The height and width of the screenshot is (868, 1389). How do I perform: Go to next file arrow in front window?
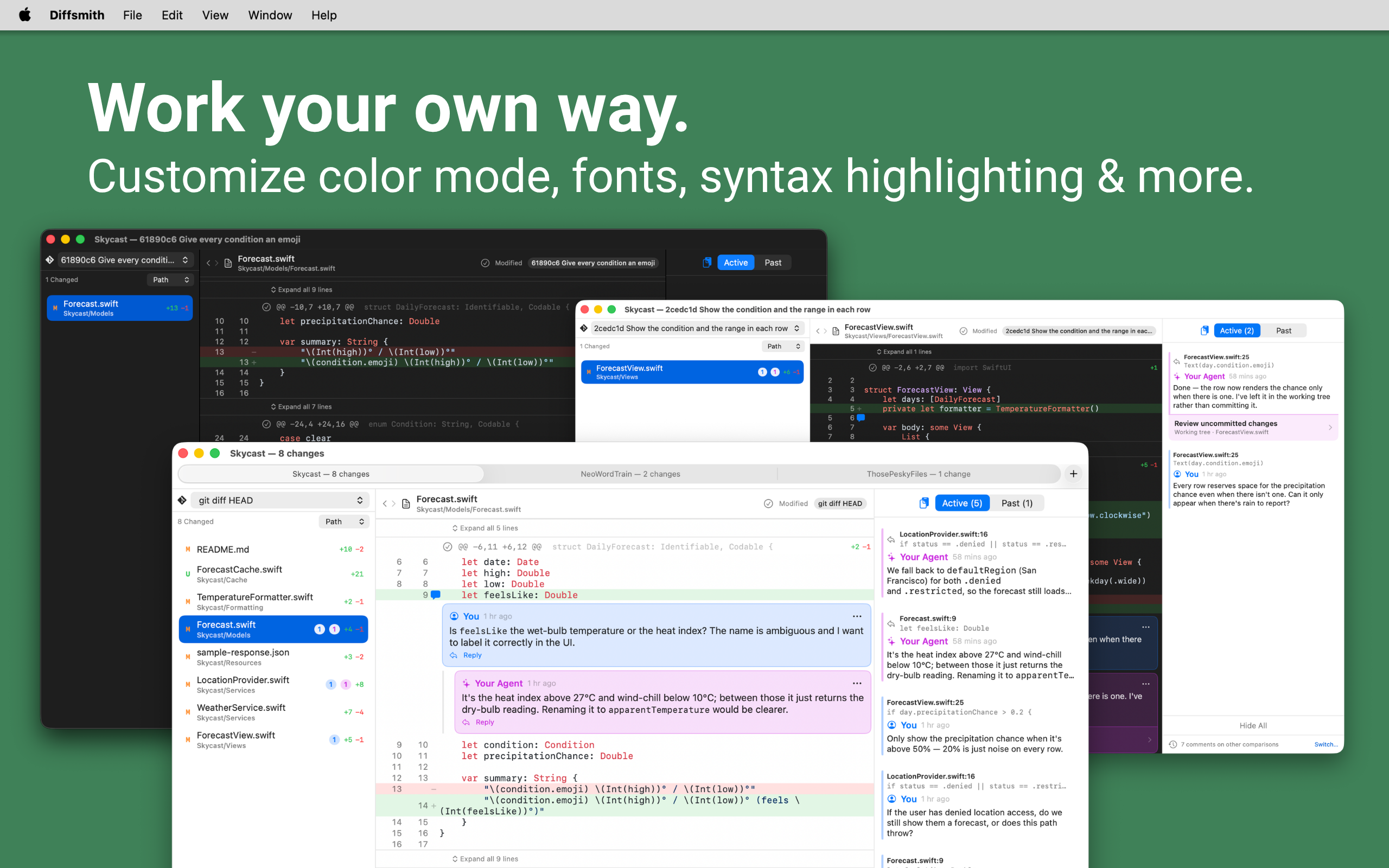[394, 503]
